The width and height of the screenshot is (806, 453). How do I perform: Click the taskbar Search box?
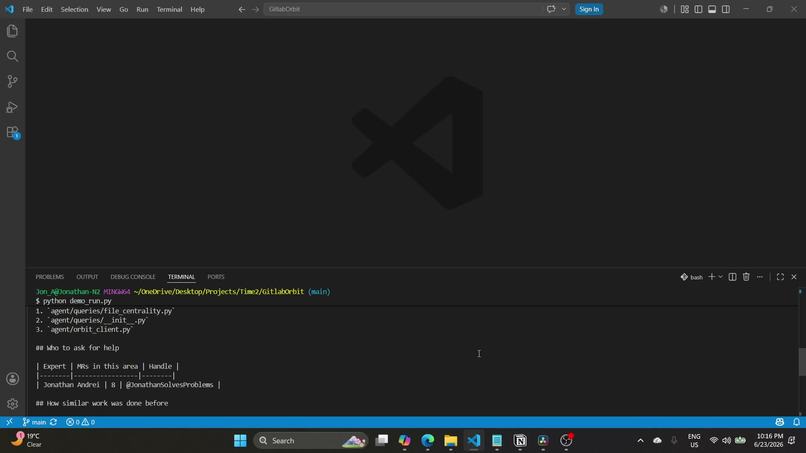pos(310,441)
